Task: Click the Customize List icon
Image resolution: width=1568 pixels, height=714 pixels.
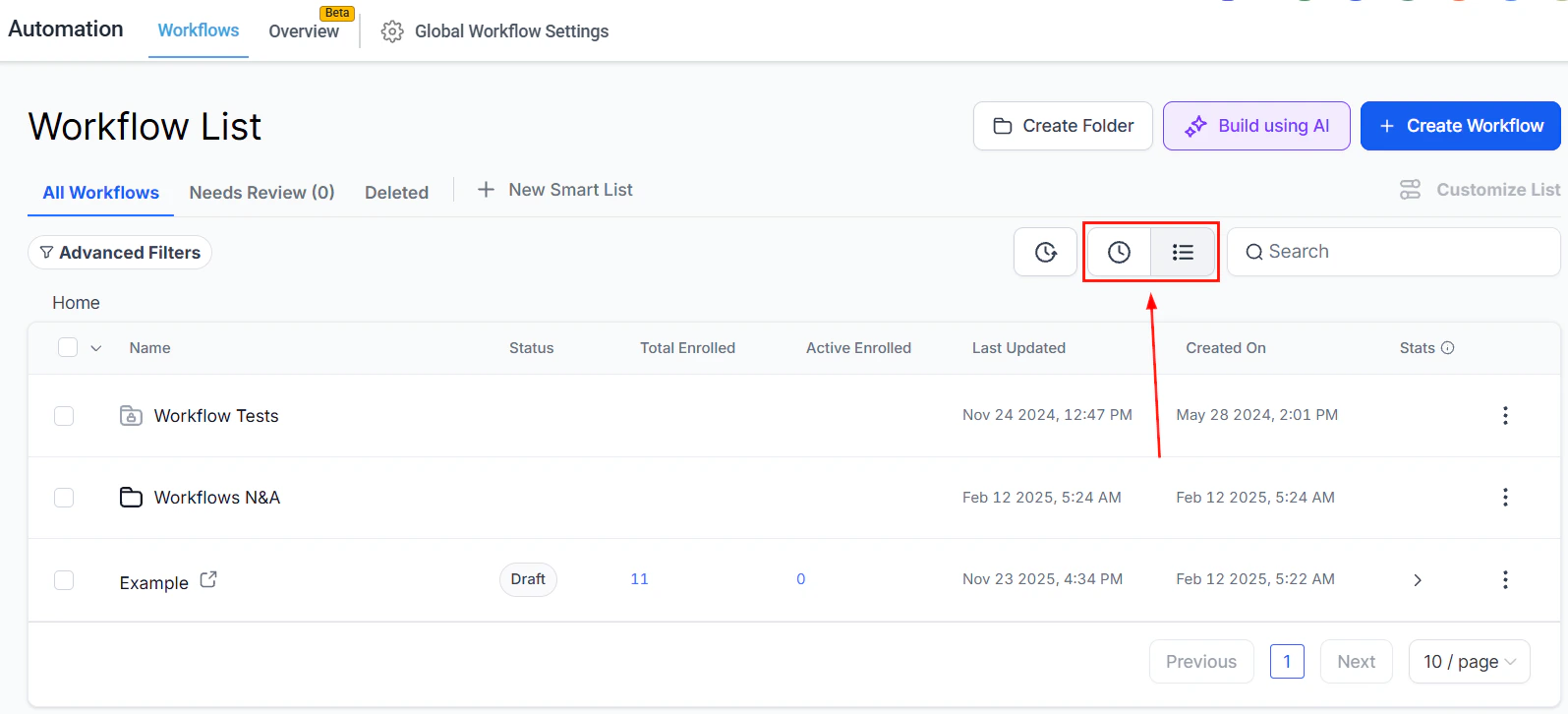Action: (x=1411, y=190)
